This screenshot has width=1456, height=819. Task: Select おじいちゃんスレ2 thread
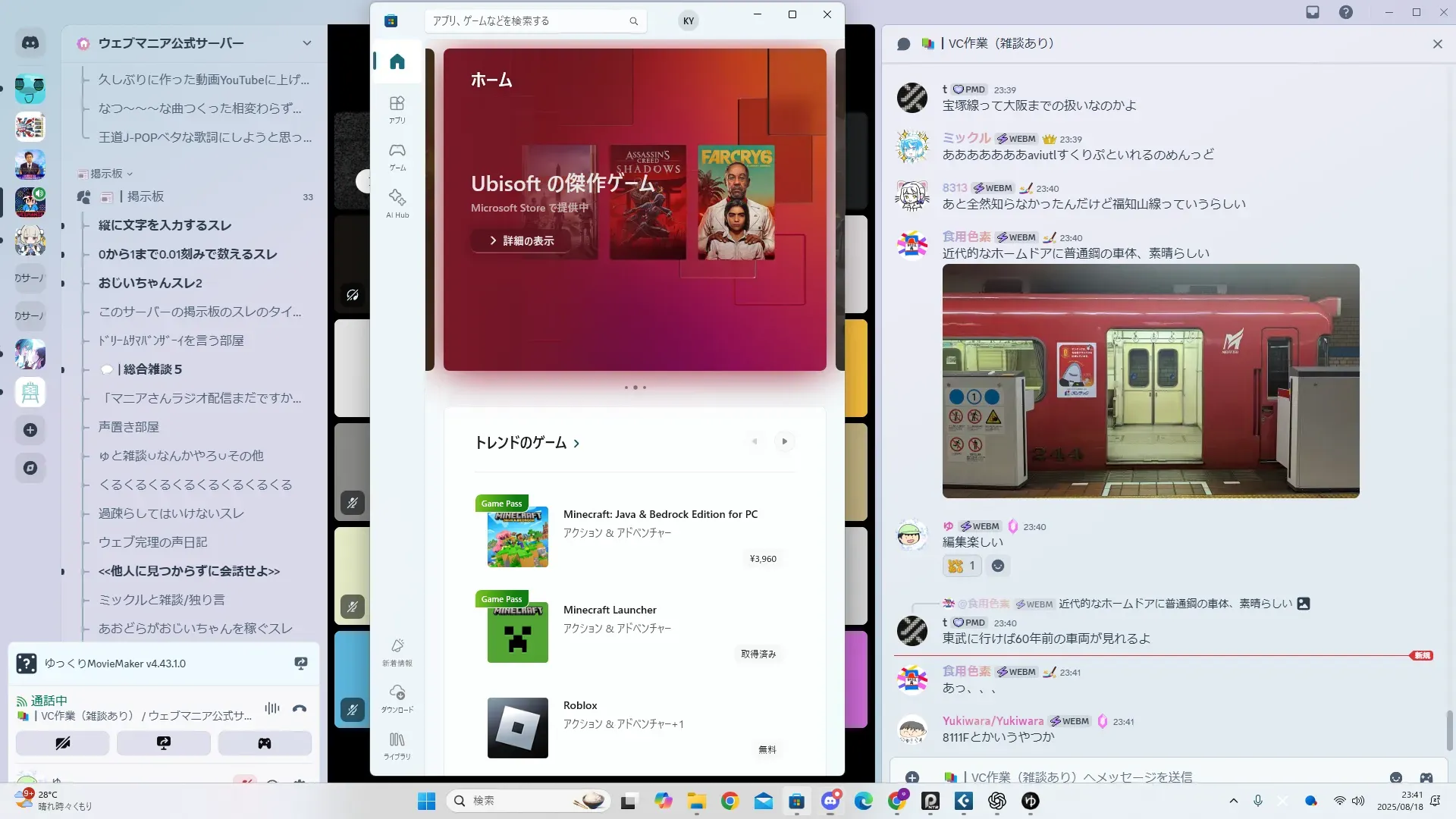[150, 283]
